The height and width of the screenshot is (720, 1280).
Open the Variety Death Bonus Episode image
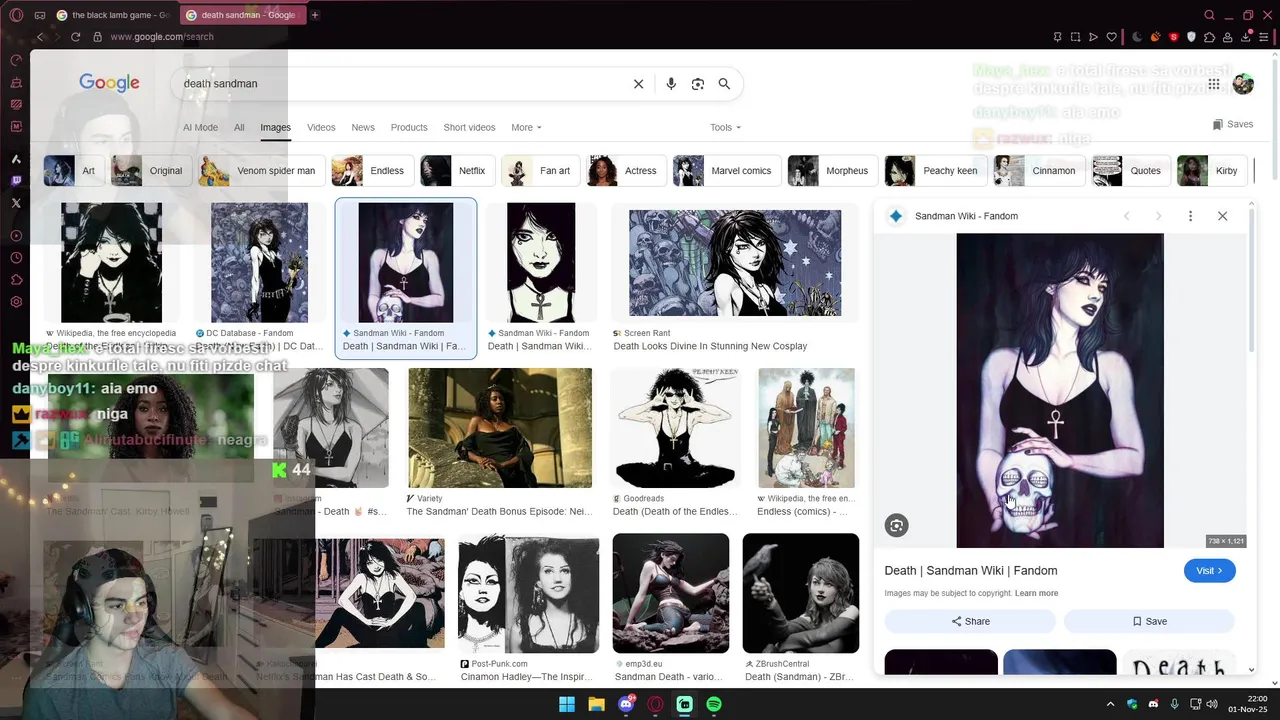(500, 428)
